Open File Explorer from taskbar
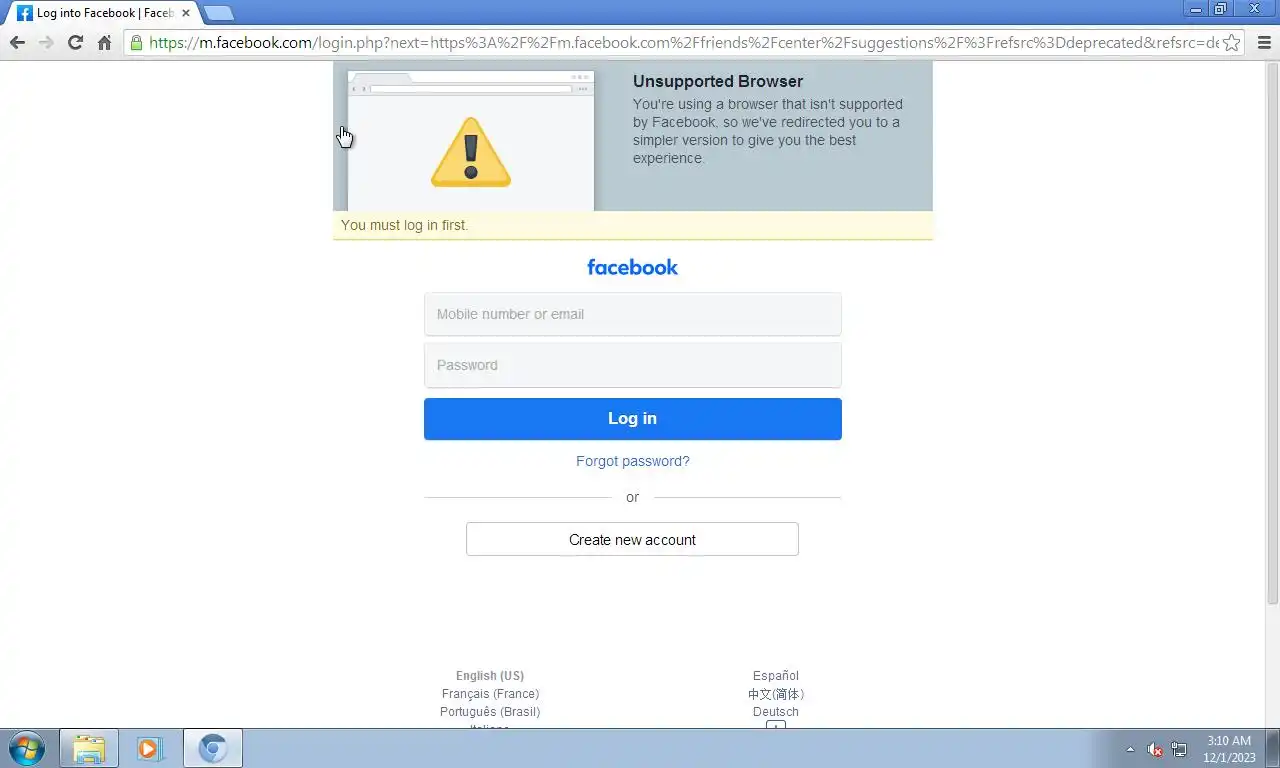Screen dimensions: 1280x768 (89, 748)
